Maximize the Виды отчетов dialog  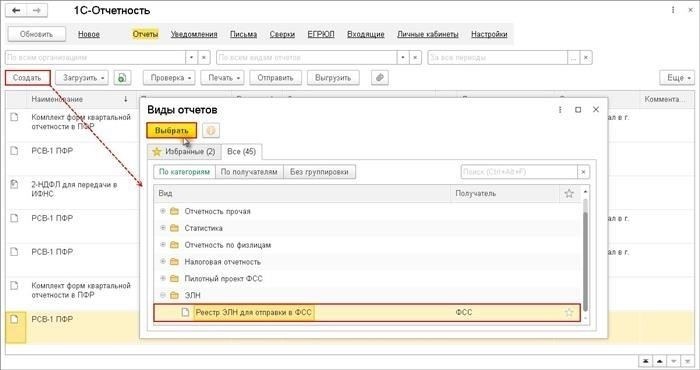pos(578,109)
